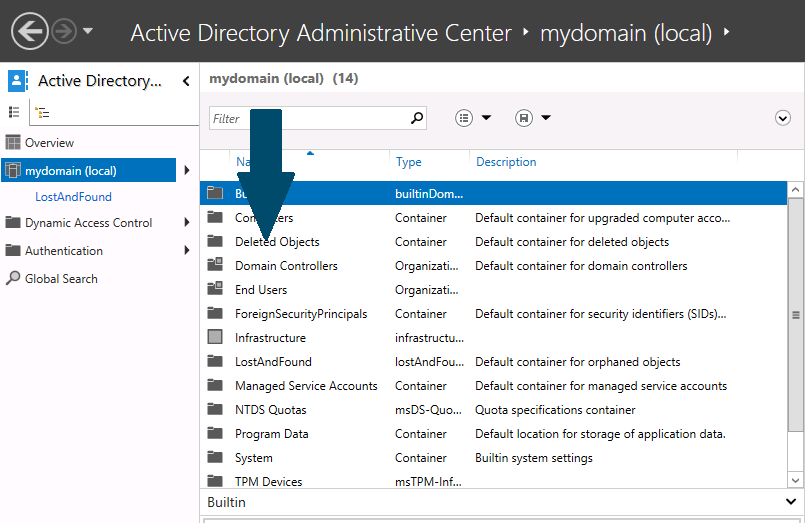Viewport: 805px width, 523px height.
Task: Select the TPM Devices row
Action: coord(493,481)
